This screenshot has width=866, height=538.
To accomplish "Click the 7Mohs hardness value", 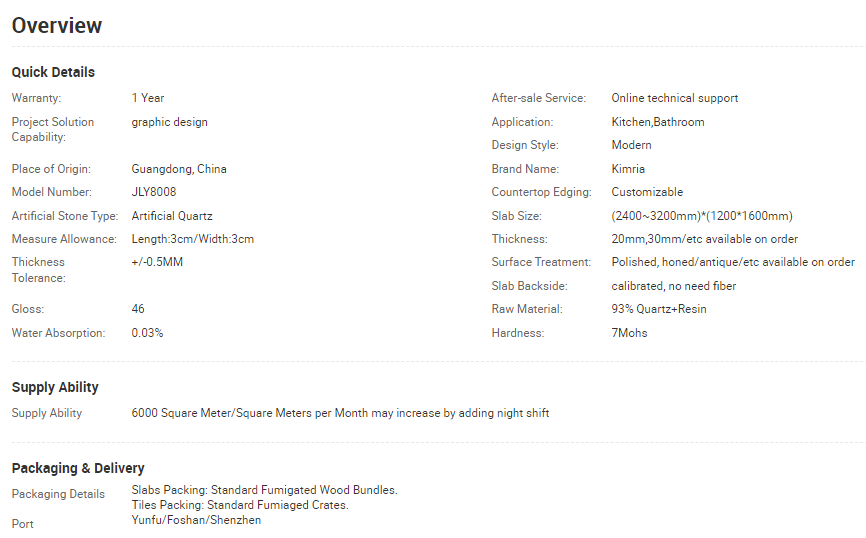I will pos(629,333).
